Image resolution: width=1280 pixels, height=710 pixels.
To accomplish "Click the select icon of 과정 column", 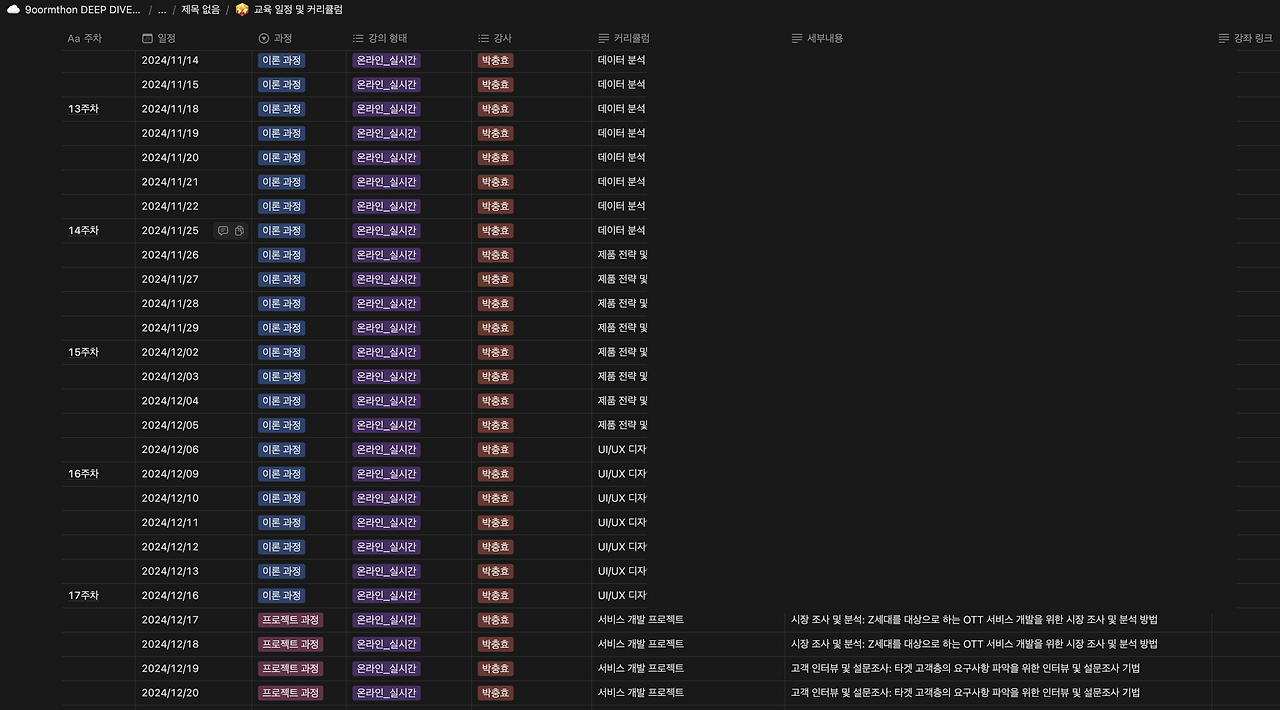I will [x=264, y=38].
